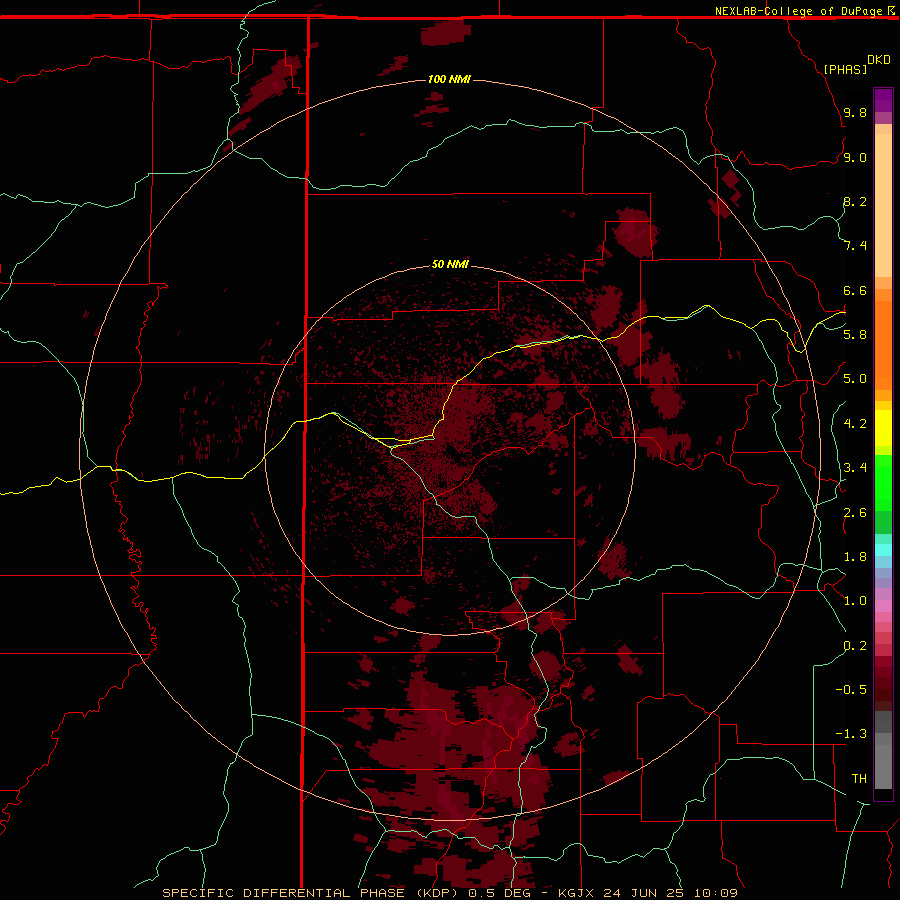
Task: Click the TH threshold label
Action: pos(859,778)
